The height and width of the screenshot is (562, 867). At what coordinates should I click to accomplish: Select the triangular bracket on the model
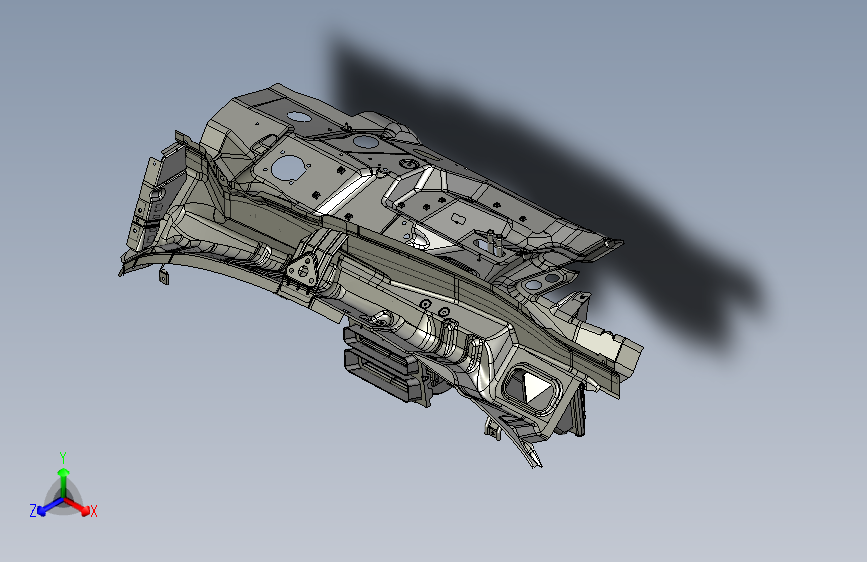click(x=302, y=270)
